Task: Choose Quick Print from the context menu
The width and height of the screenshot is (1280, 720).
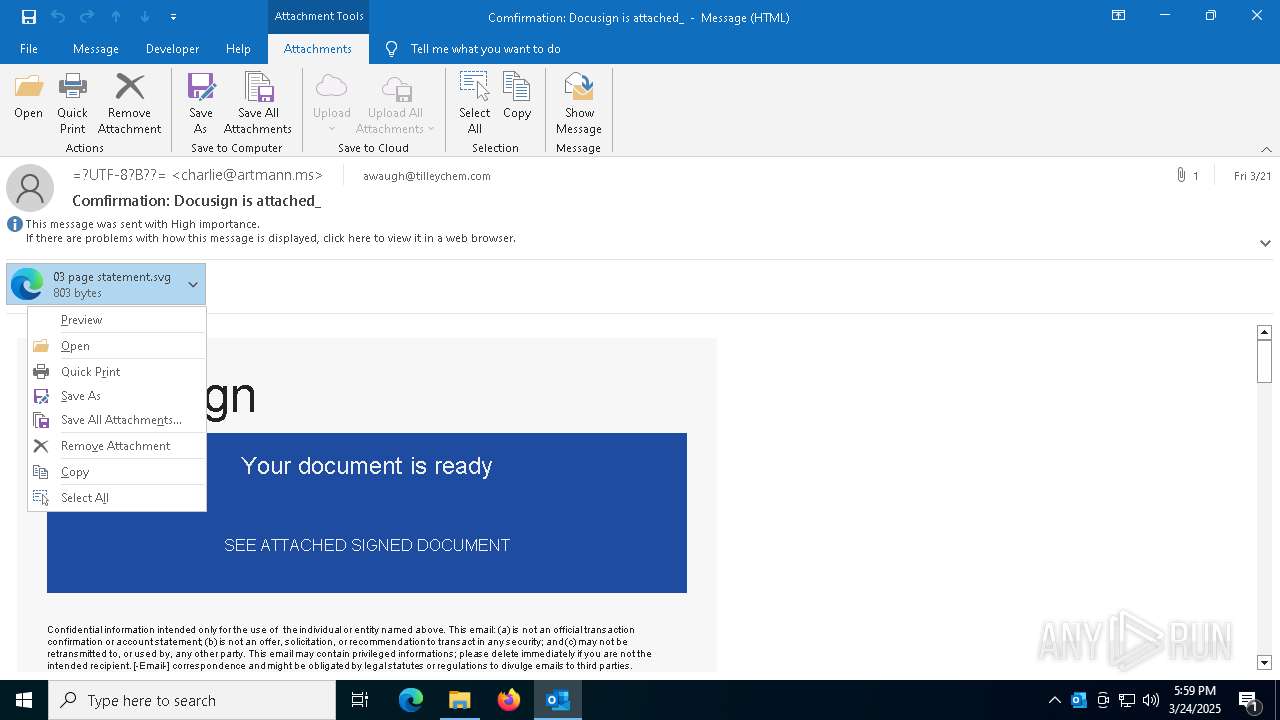Action: [117, 372]
